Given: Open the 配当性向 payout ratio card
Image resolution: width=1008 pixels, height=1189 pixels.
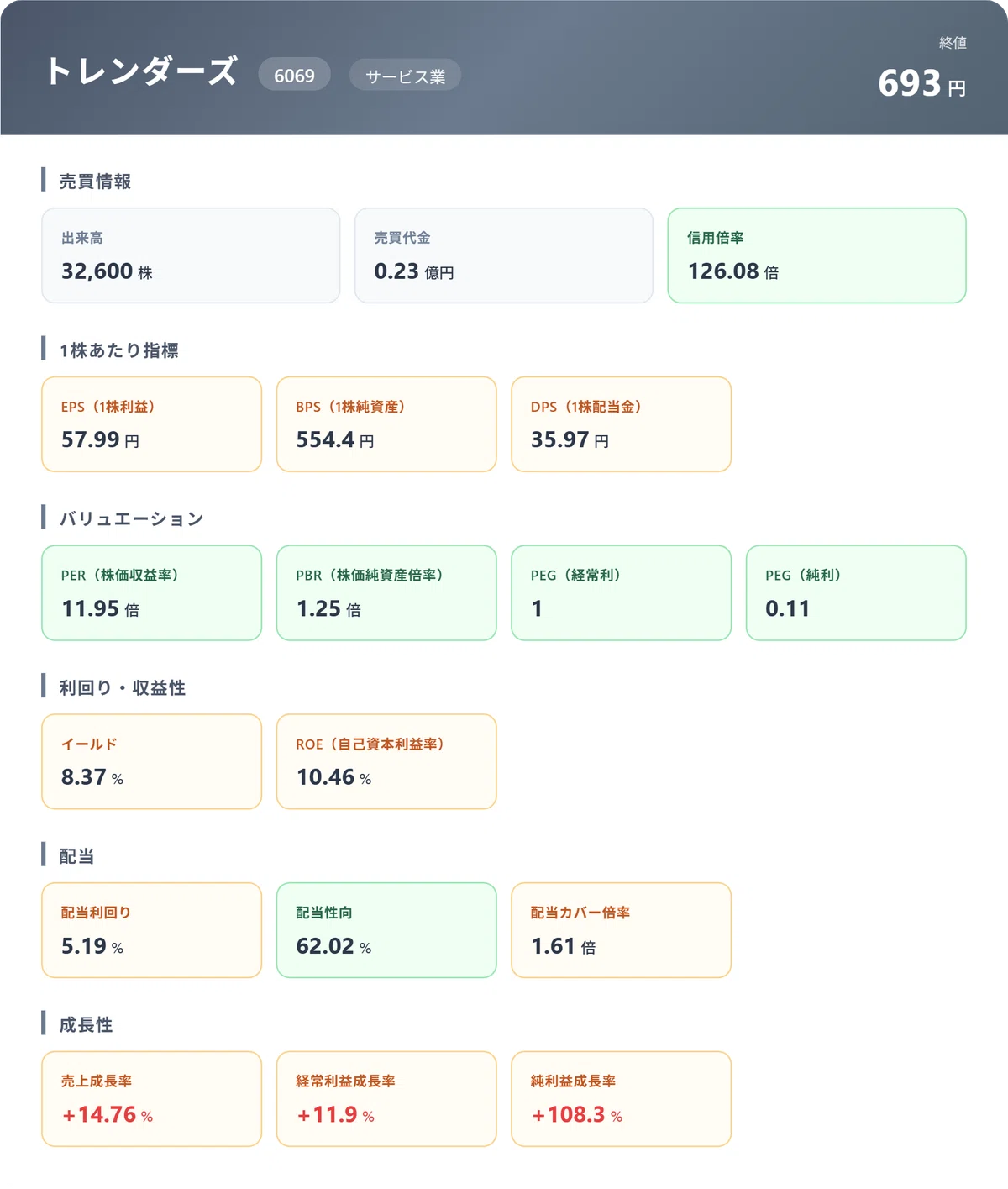Looking at the screenshot, I should click(386, 930).
